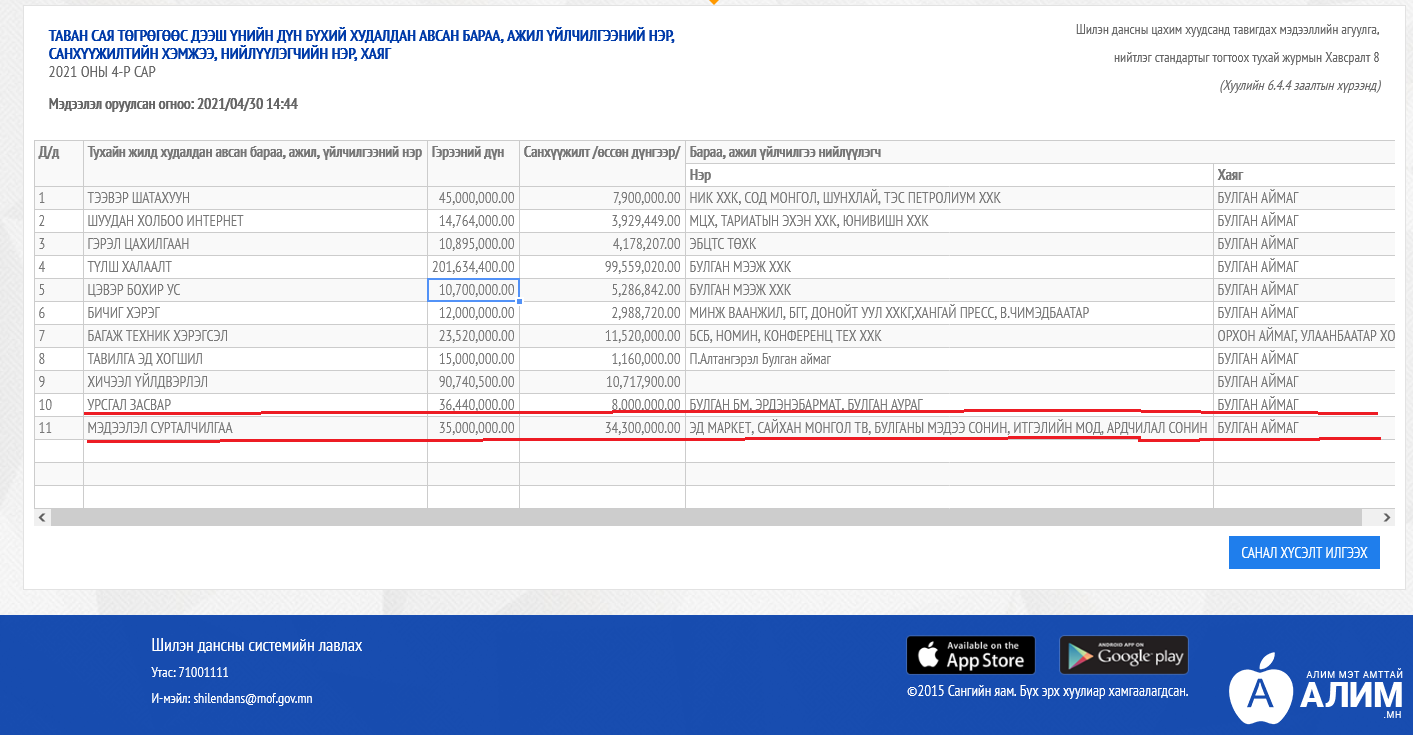The width and height of the screenshot is (1413, 735).
Task: Click the Нэр sub-header
Action: (x=950, y=175)
